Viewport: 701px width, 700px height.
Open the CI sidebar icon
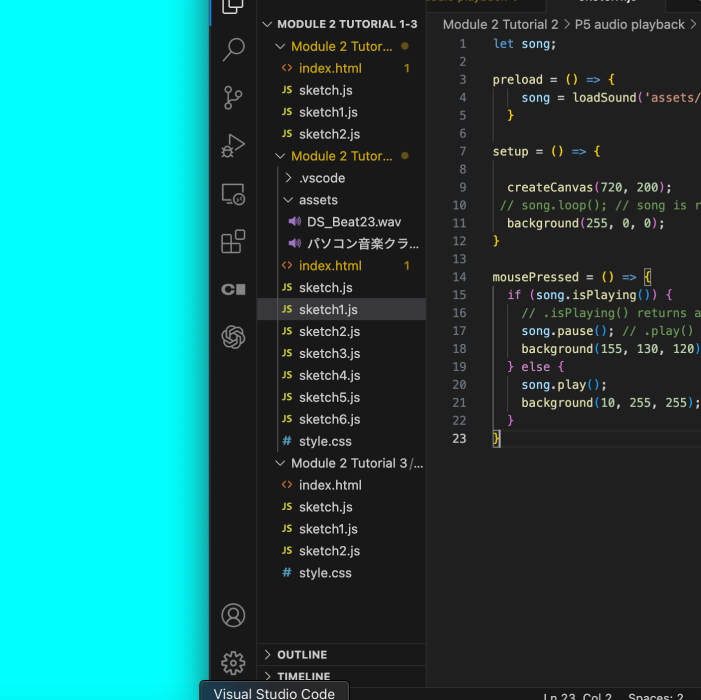click(x=233, y=289)
